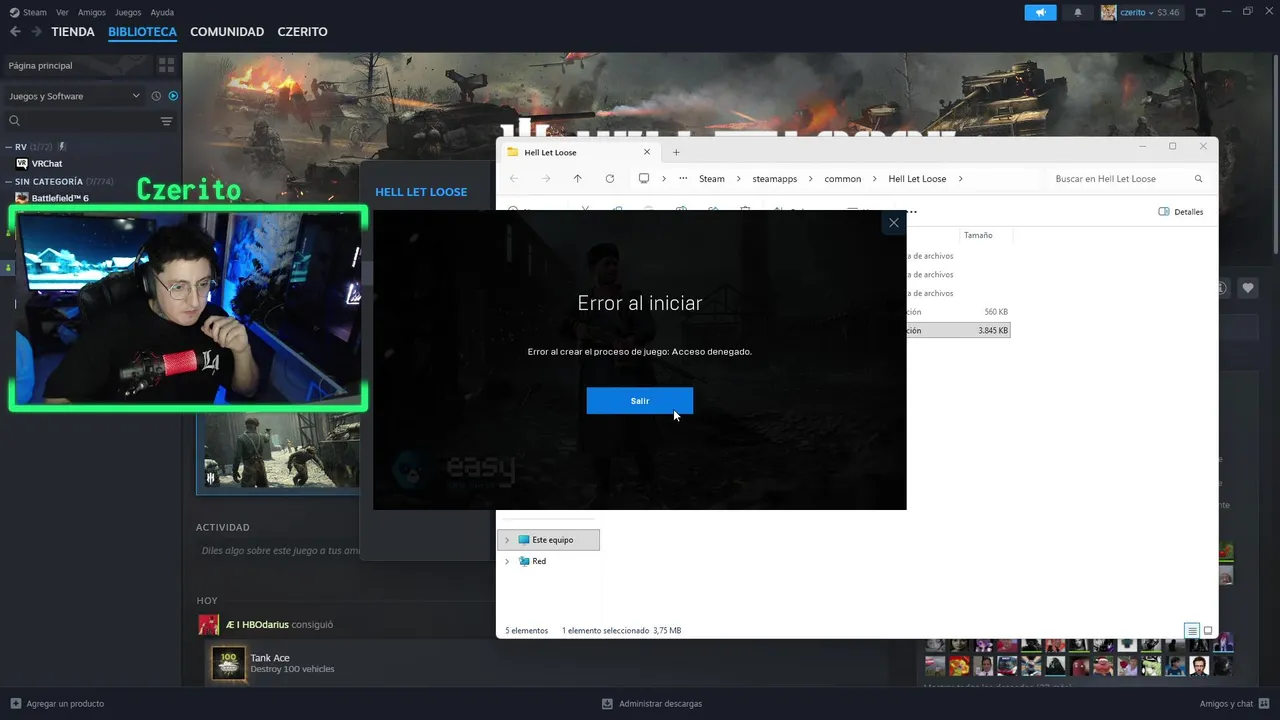This screenshot has height=720, width=1280.
Task: Add a new Explorer tab
Action: pos(676,152)
